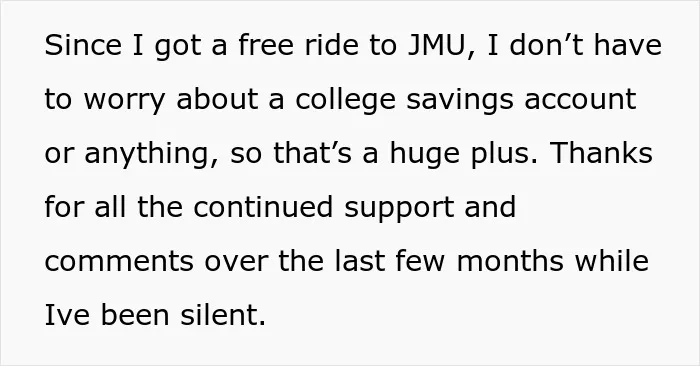Click on the word "support"

point(399,209)
